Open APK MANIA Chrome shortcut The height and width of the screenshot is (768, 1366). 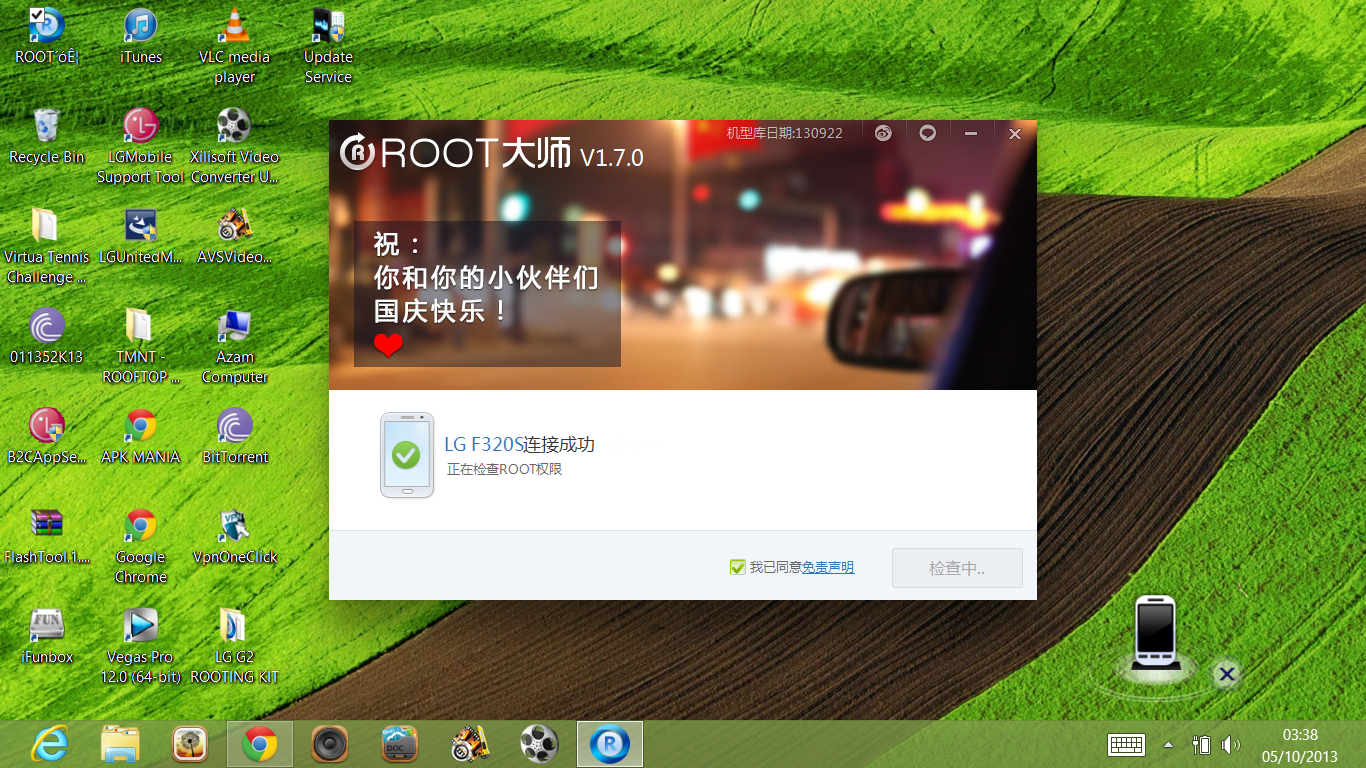140,436
